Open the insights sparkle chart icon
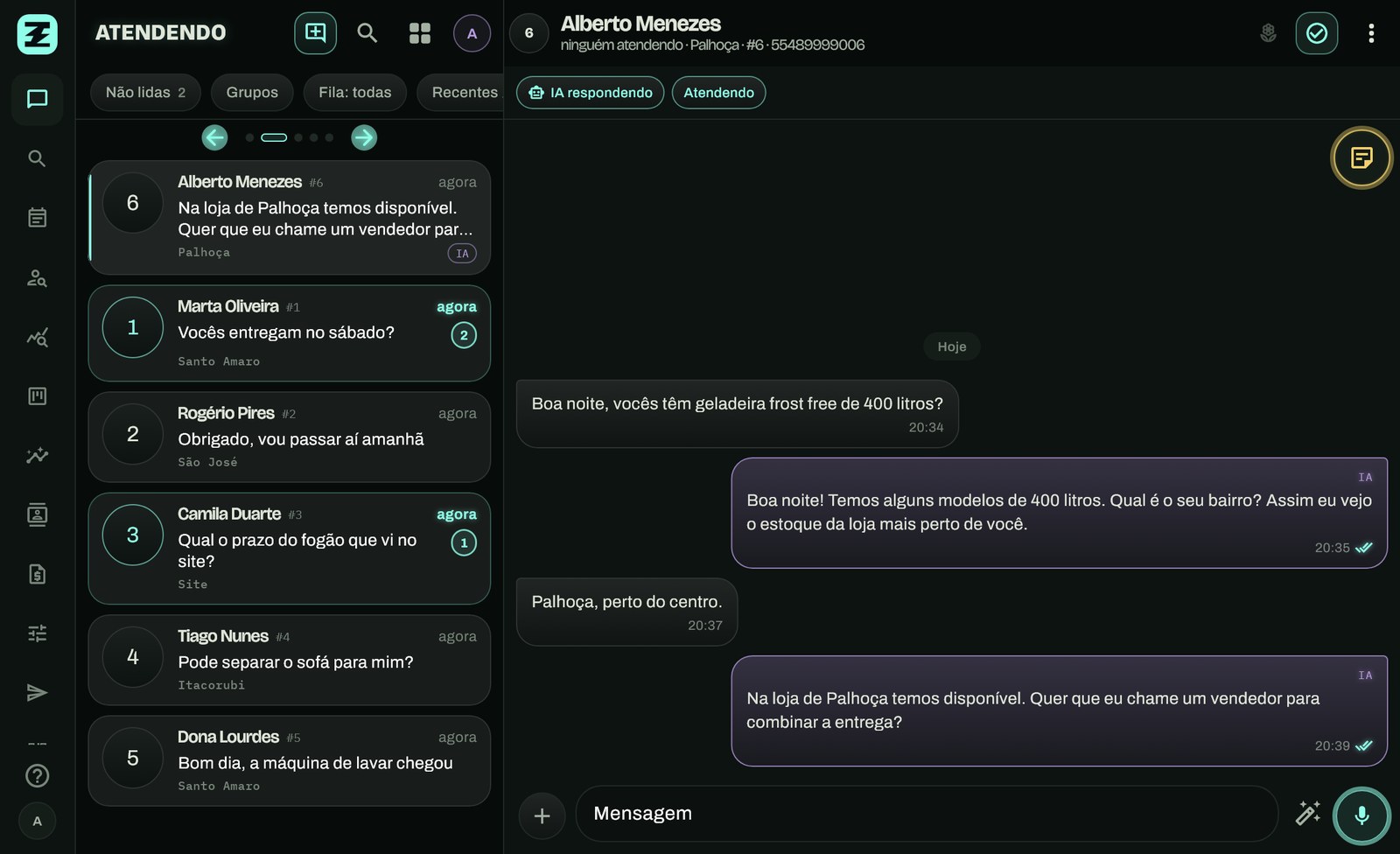 click(37, 455)
